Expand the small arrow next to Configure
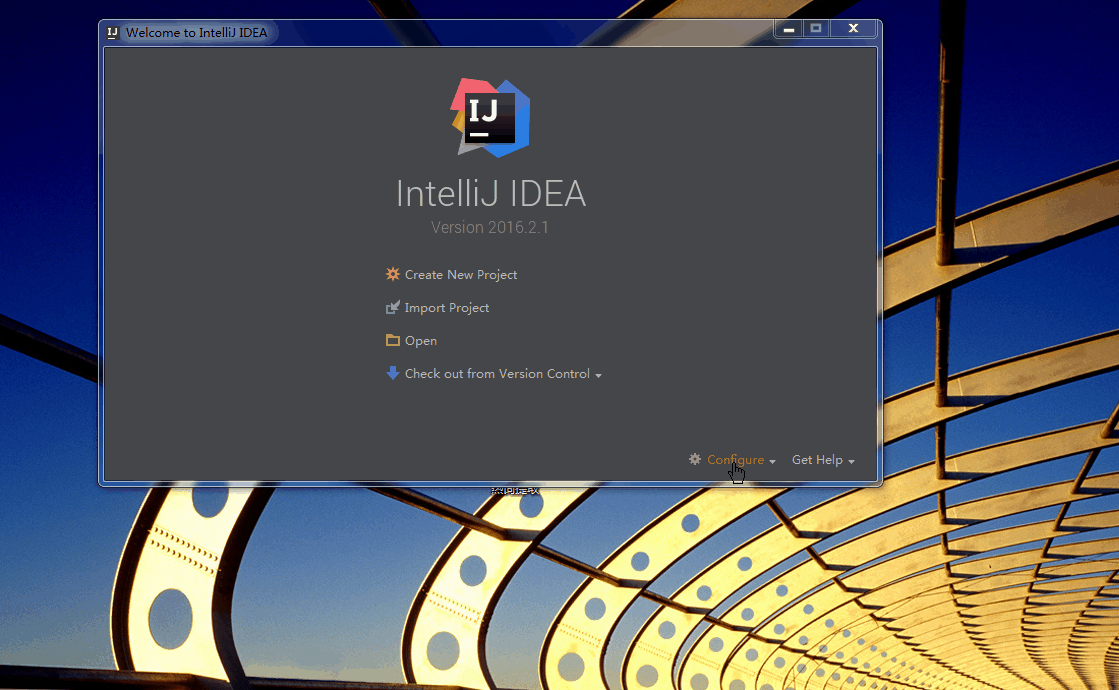The height and width of the screenshot is (690, 1119). click(773, 462)
